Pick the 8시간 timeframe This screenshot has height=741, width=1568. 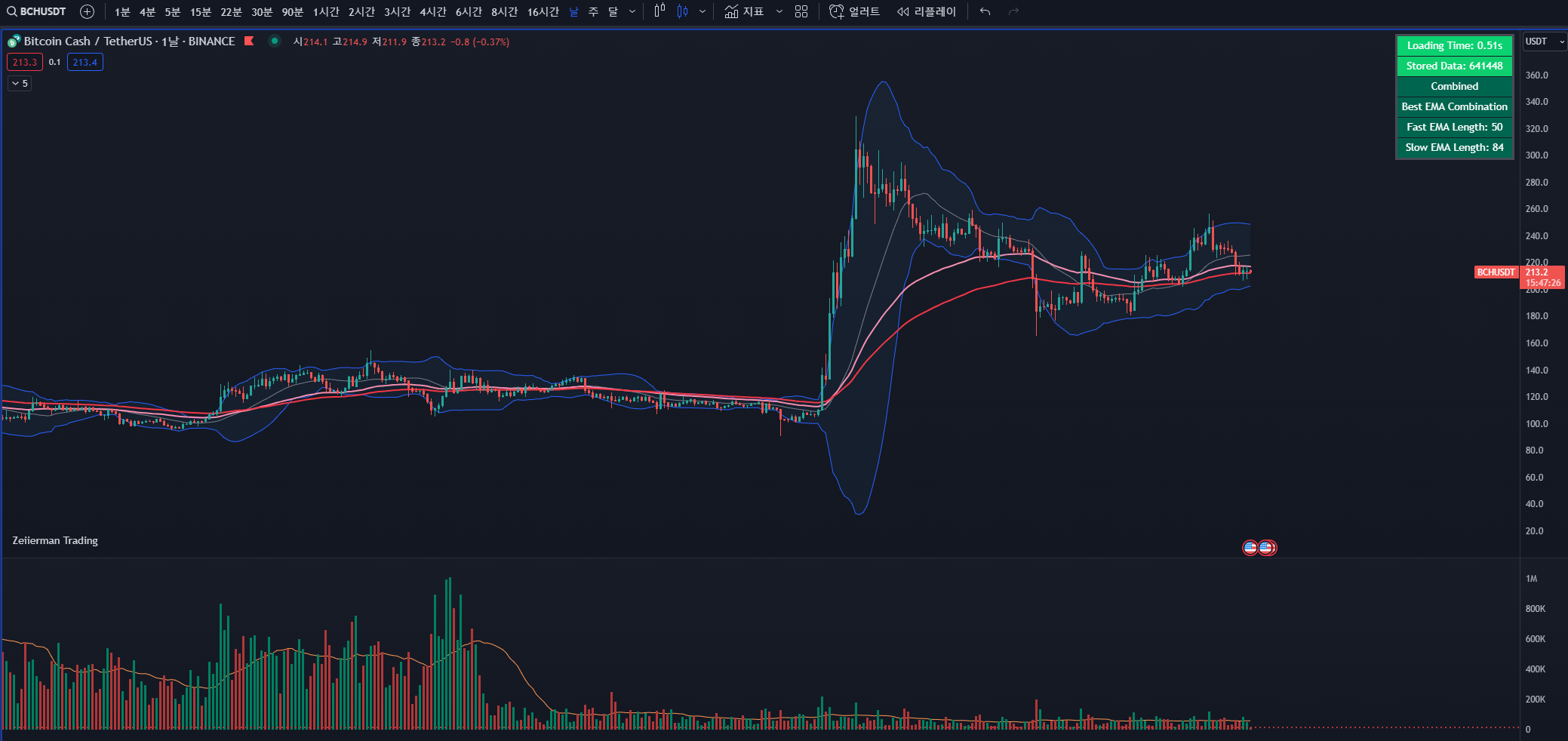tap(504, 11)
